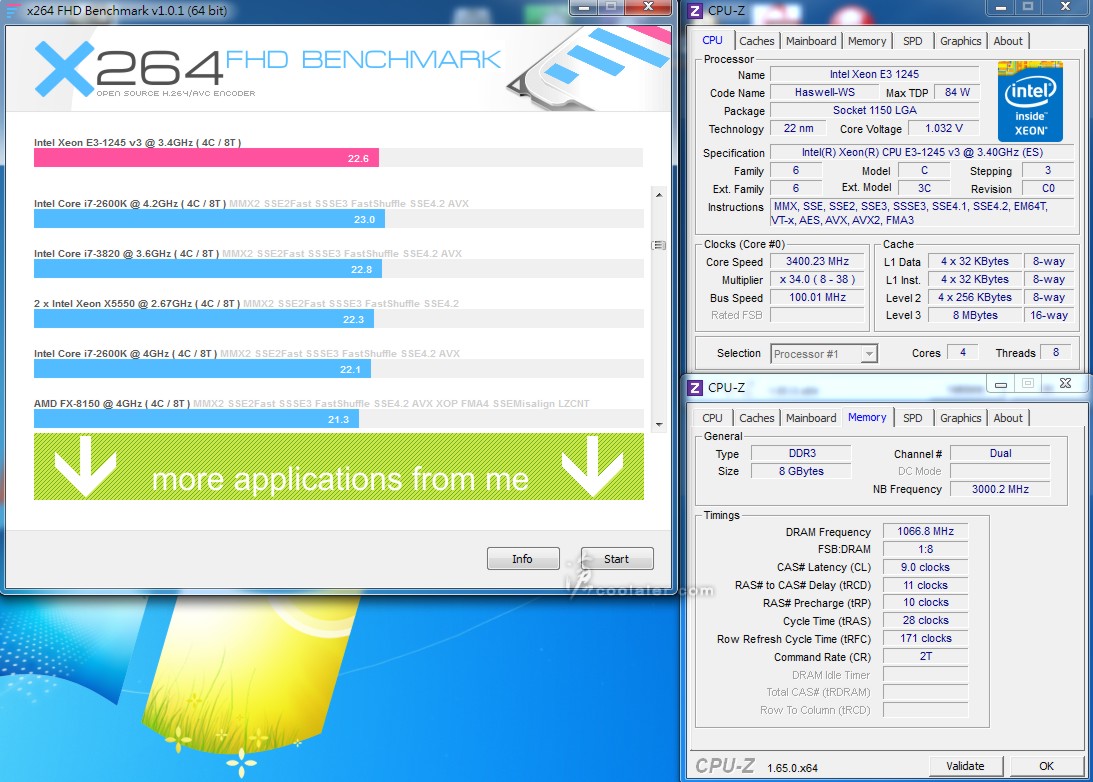This screenshot has width=1093, height=782.
Task: Click the Threads value 8
Action: pos(1056,353)
